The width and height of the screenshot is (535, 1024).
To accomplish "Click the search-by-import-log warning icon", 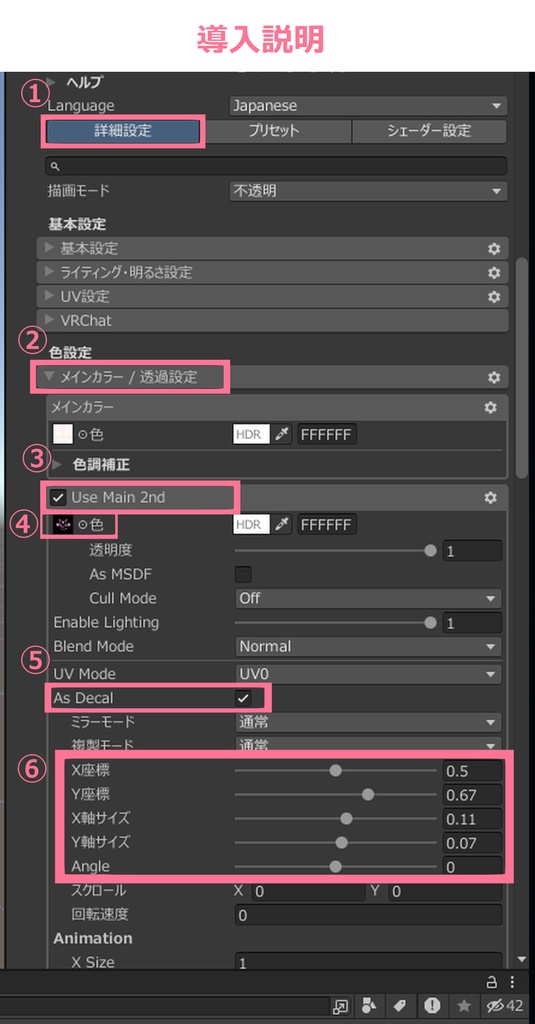I will 432,1005.
